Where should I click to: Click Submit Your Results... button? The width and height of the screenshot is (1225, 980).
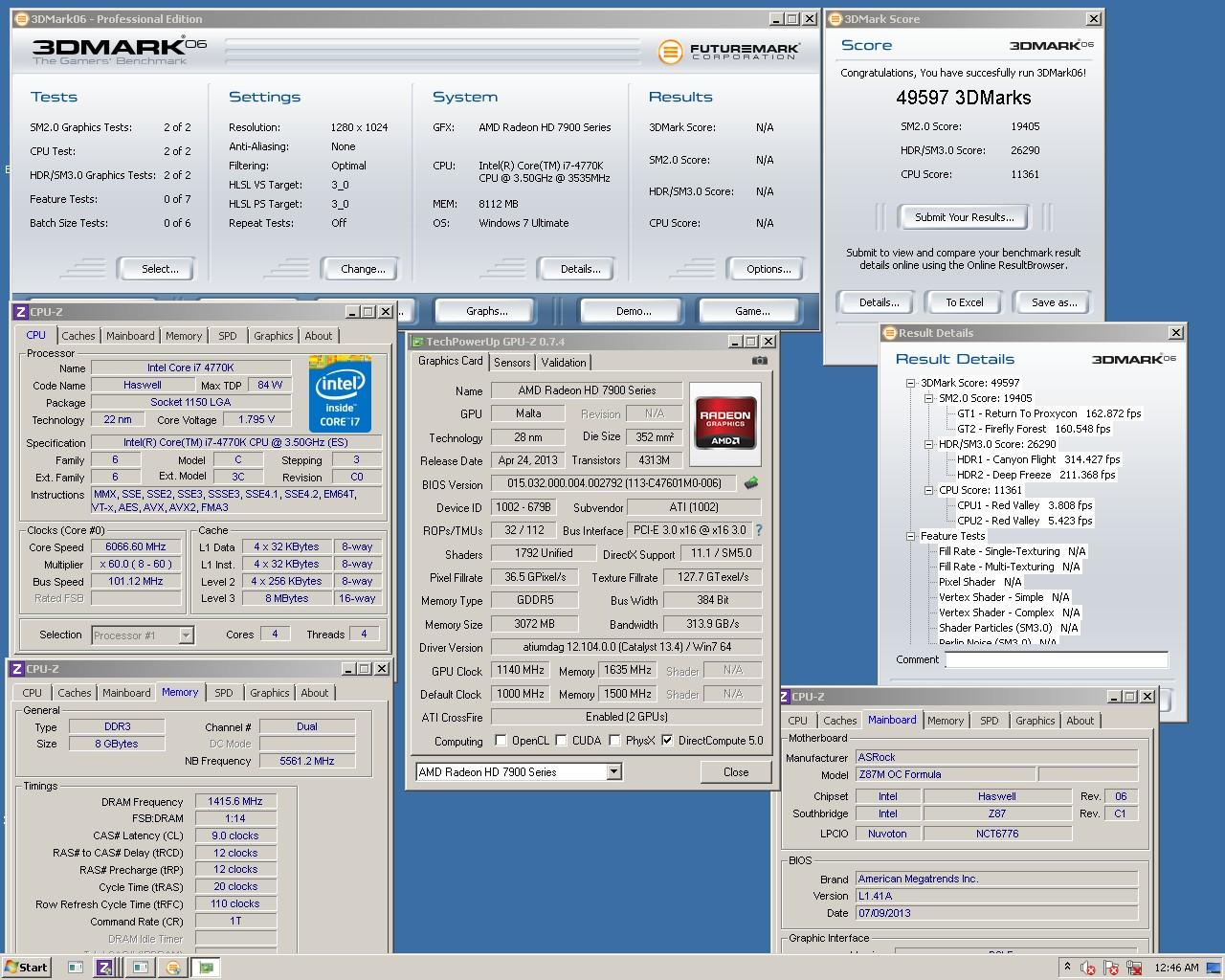964,217
